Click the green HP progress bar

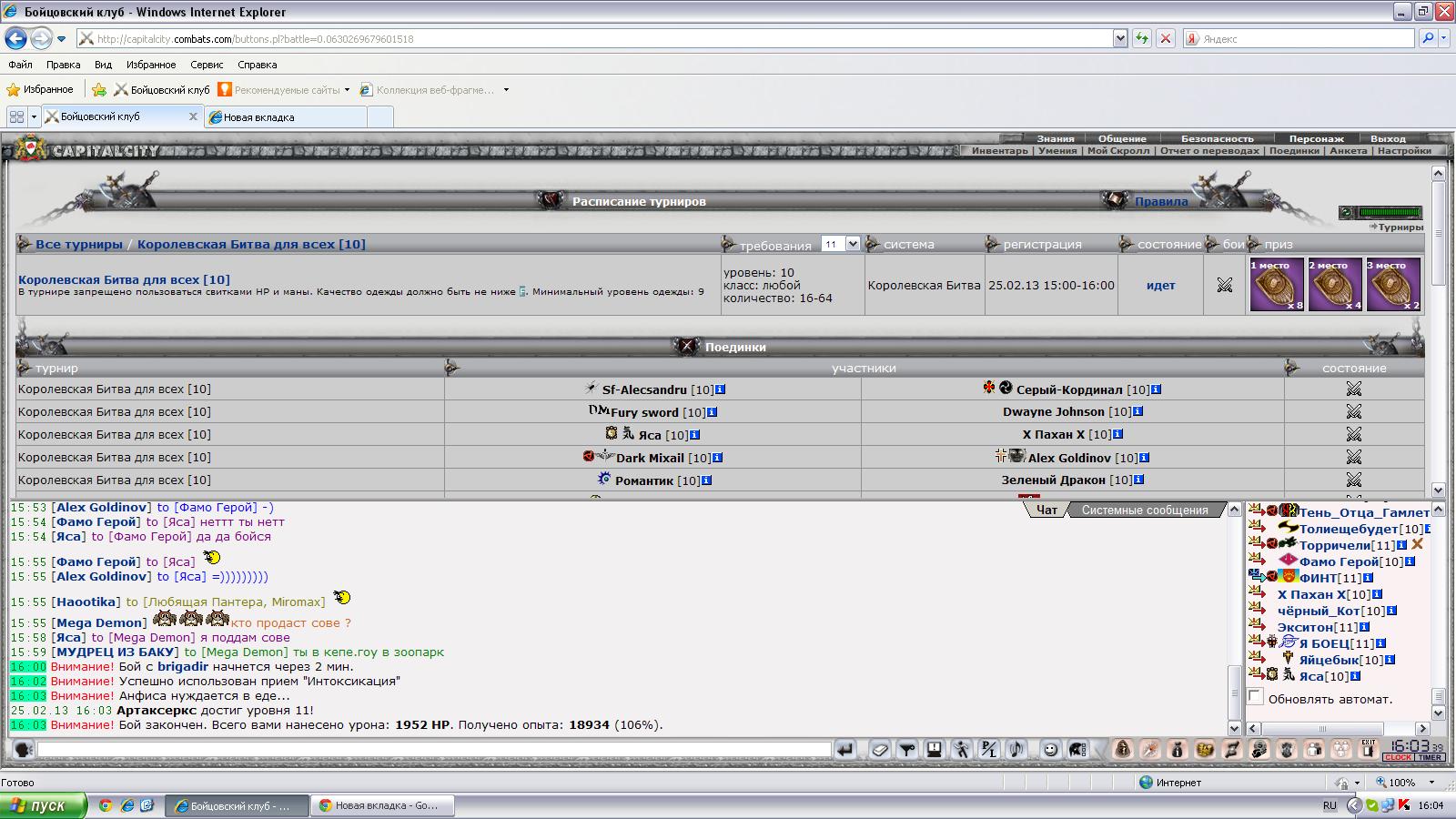click(1390, 213)
